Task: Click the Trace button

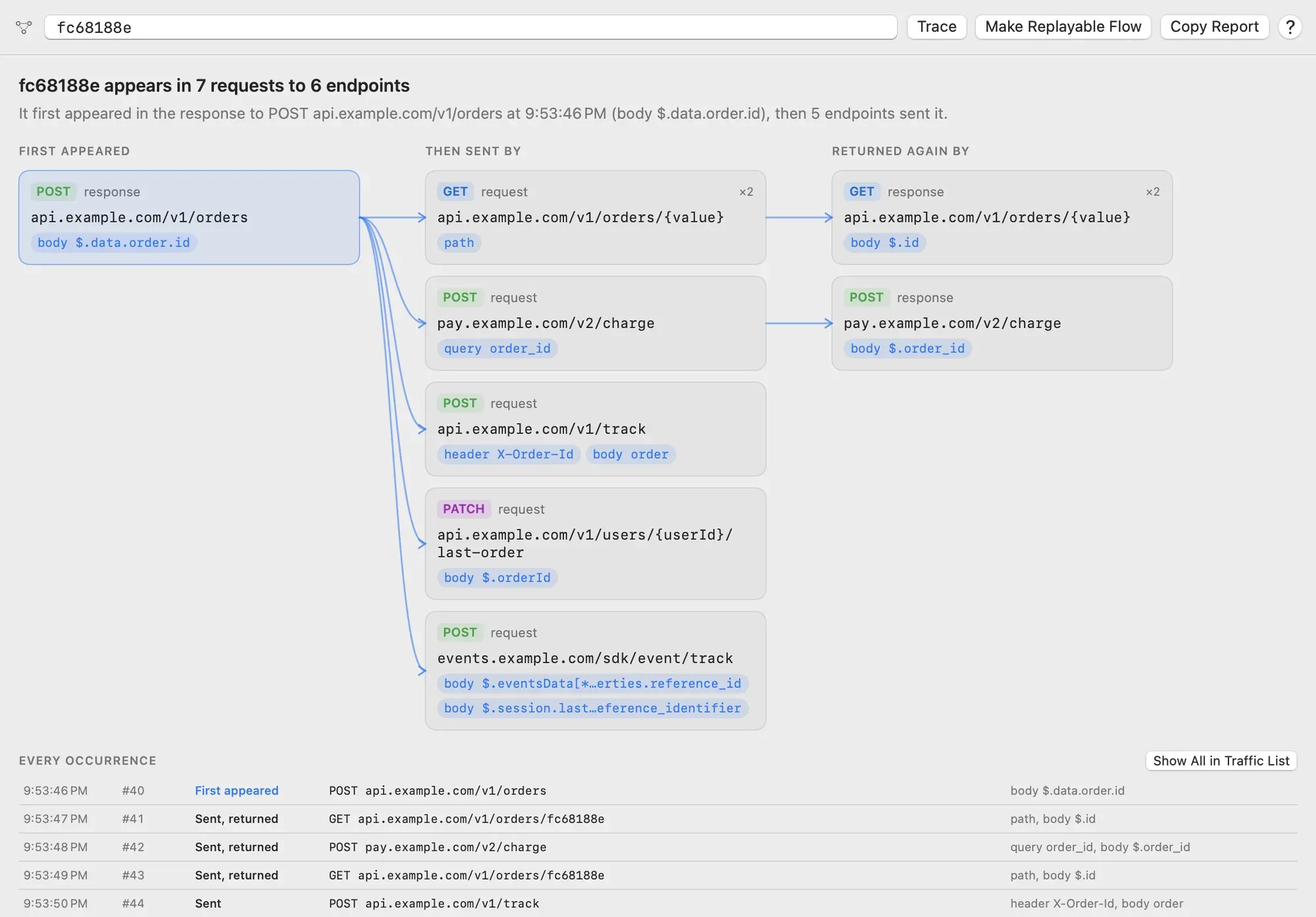Action: tap(936, 27)
